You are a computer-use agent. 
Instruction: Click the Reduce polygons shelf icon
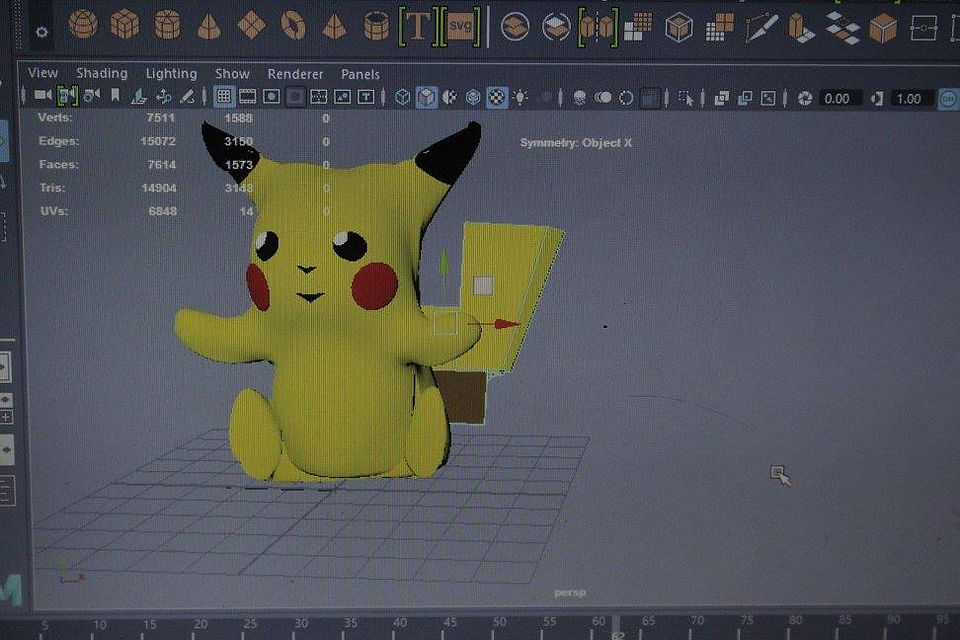[x=720, y=28]
